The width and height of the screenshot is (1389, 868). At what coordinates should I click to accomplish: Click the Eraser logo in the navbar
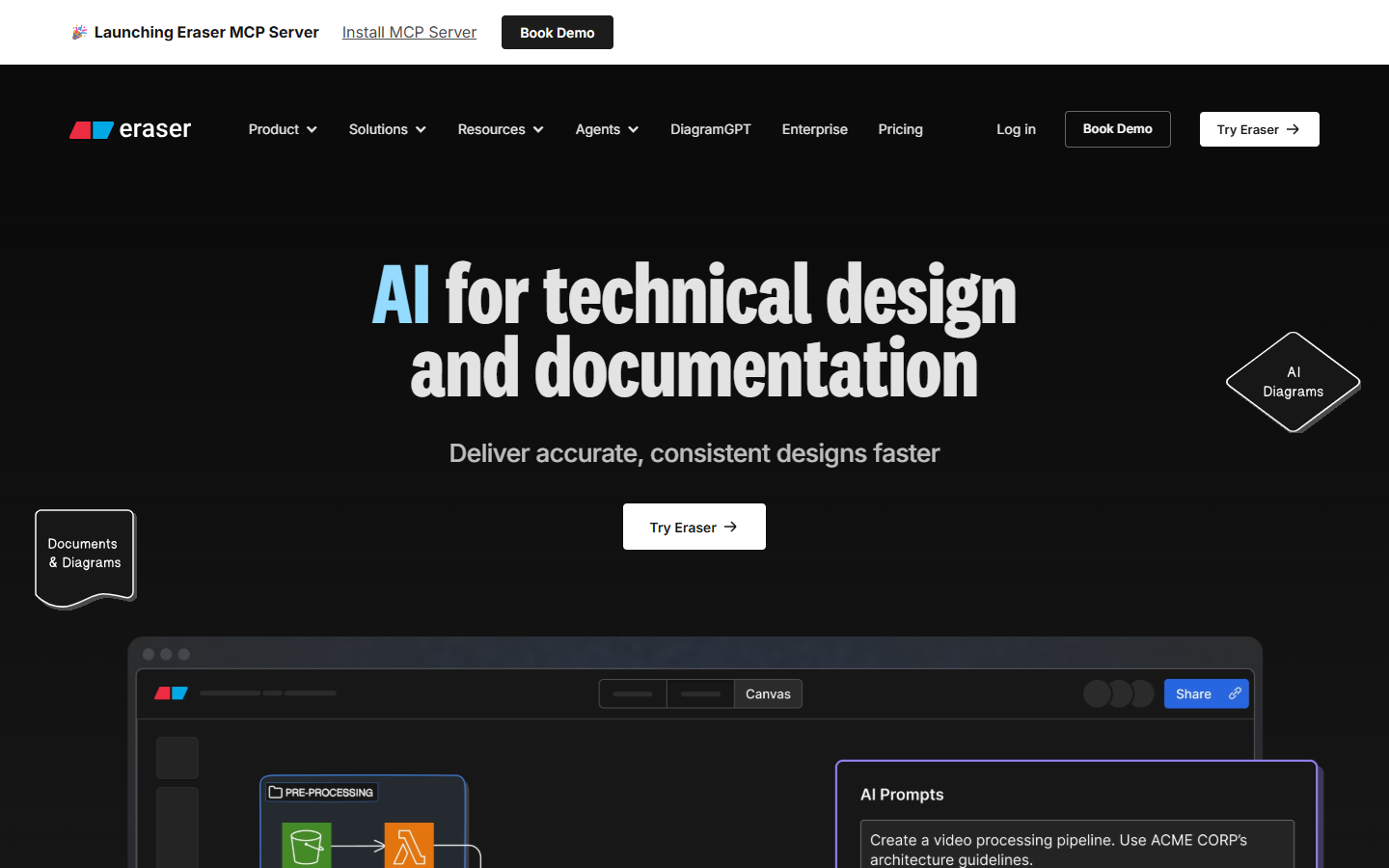point(130,129)
